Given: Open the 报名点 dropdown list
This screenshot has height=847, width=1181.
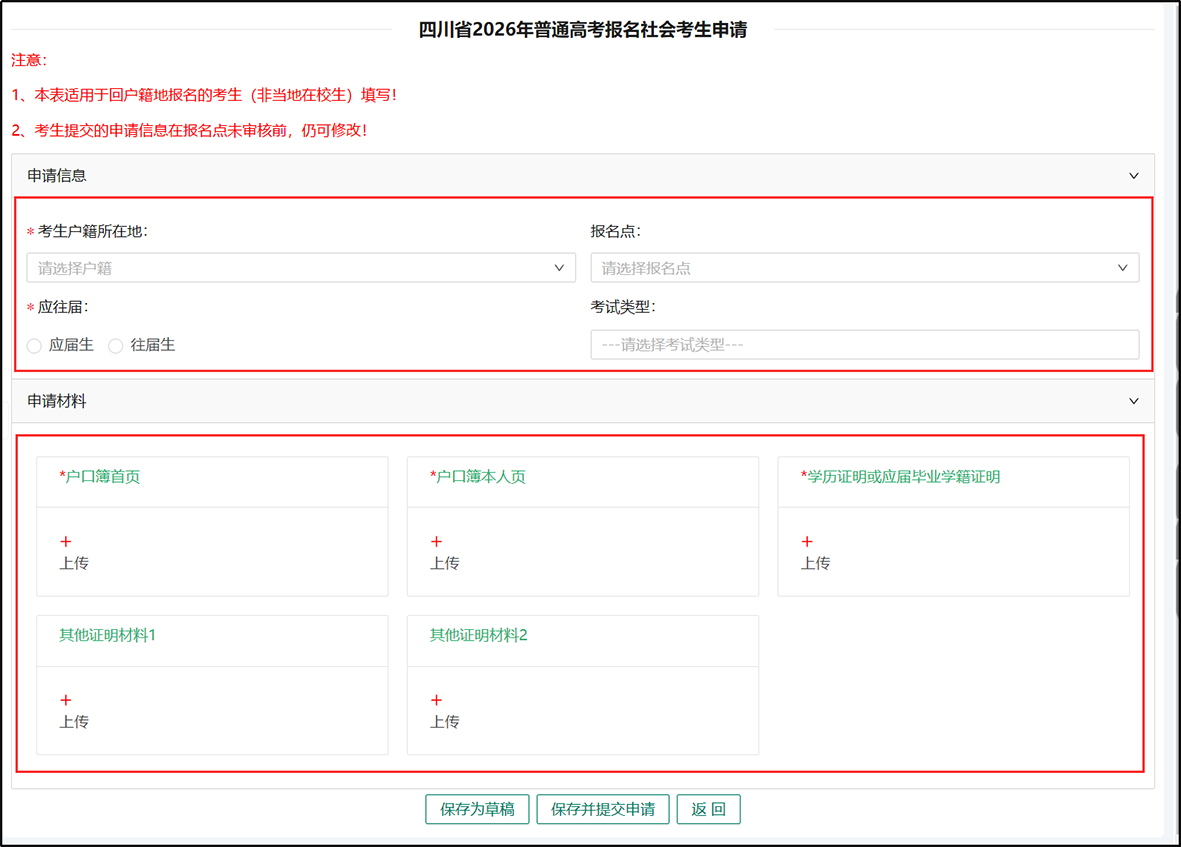Looking at the screenshot, I should (x=864, y=268).
